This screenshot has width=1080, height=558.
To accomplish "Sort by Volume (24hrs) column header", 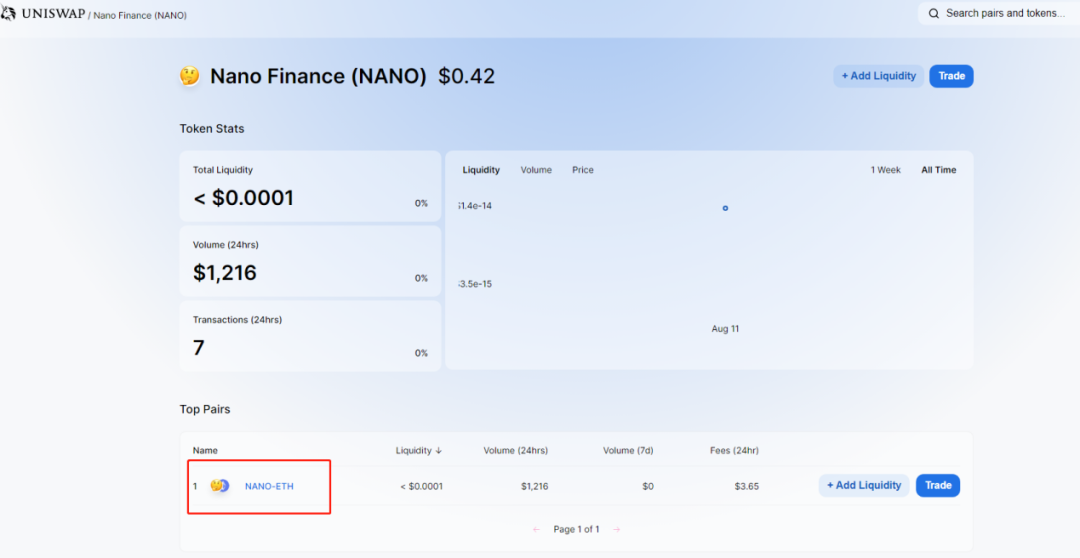I will click(516, 451).
